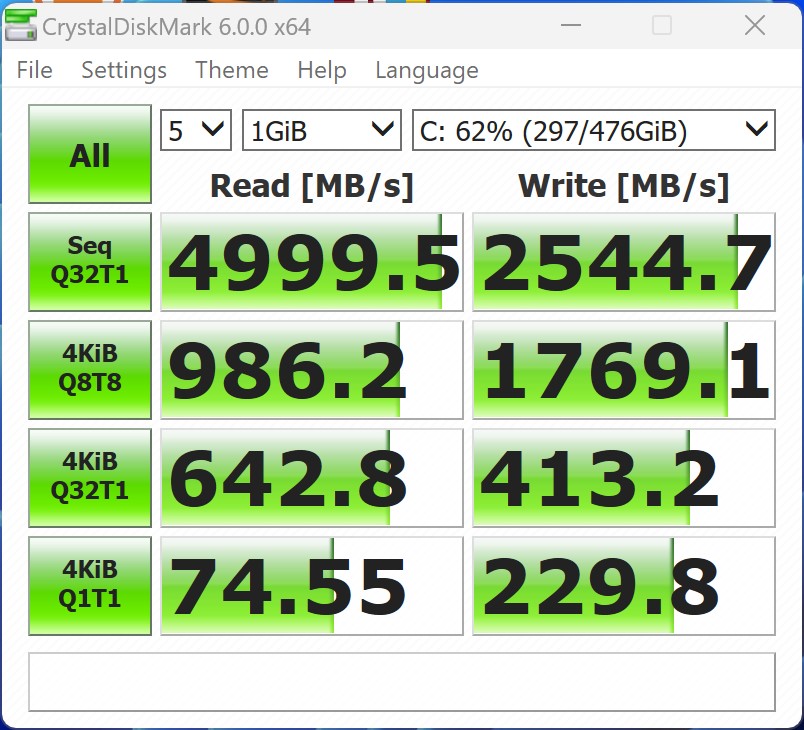This screenshot has width=804, height=730.
Task: Open the Settings menu
Action: 124,70
